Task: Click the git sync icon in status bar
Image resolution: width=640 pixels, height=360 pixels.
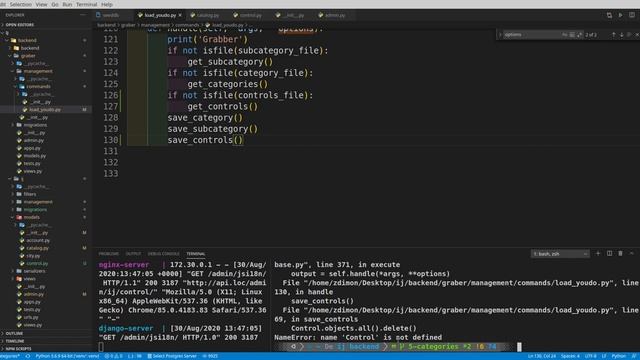Action: [x=28, y=356]
